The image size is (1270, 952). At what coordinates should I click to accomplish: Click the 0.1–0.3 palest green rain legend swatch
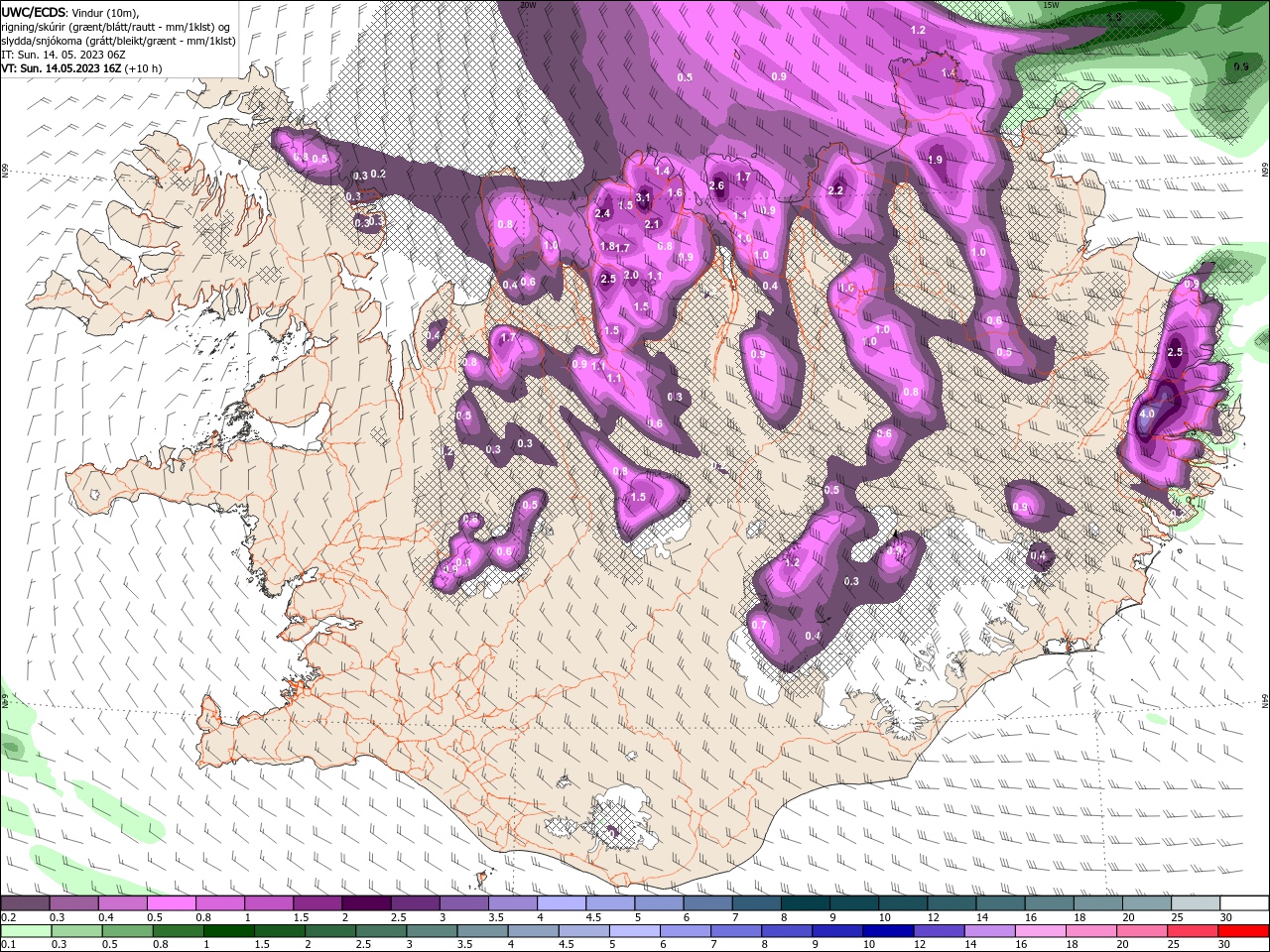coord(28,931)
